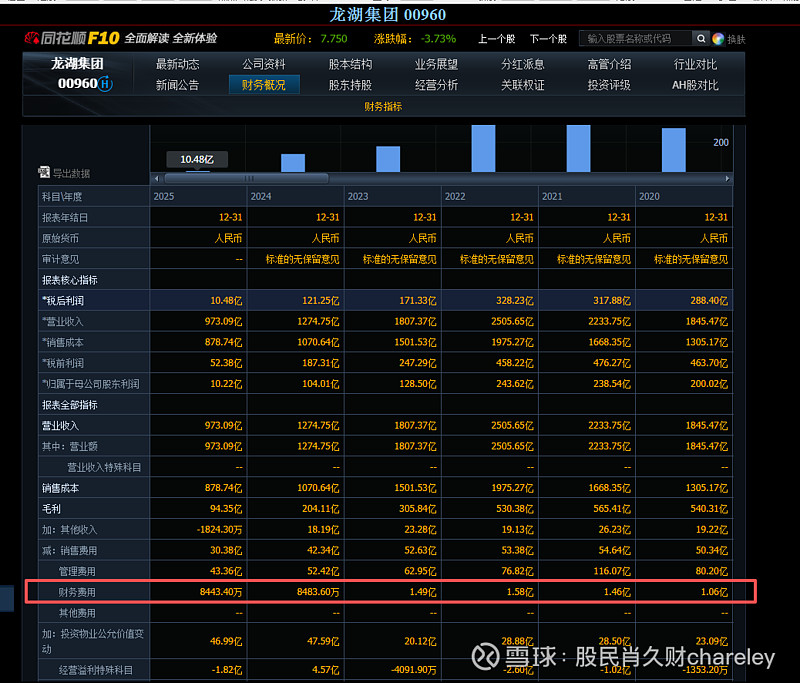Focus the stock name or code search field
Screen dimensions: 800x683
tap(636, 39)
